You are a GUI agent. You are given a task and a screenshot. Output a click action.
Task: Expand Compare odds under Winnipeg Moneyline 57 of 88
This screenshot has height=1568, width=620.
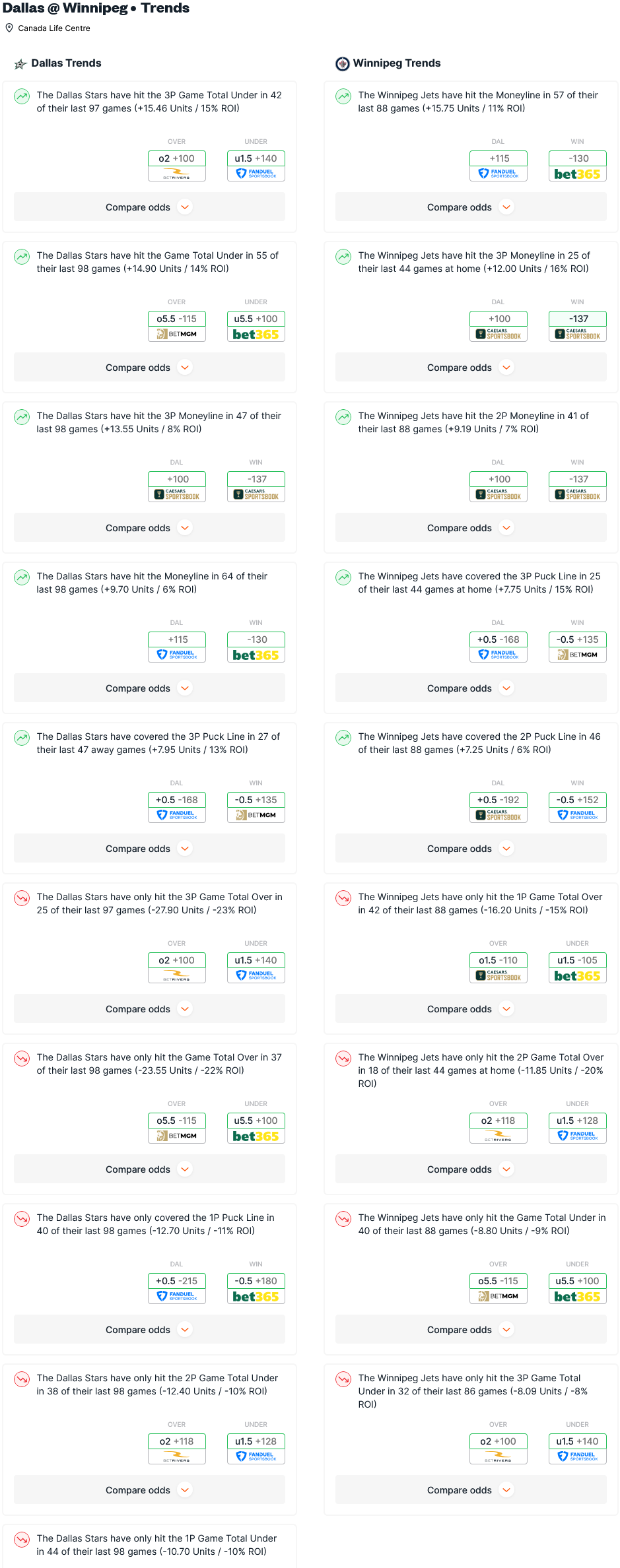471,207
